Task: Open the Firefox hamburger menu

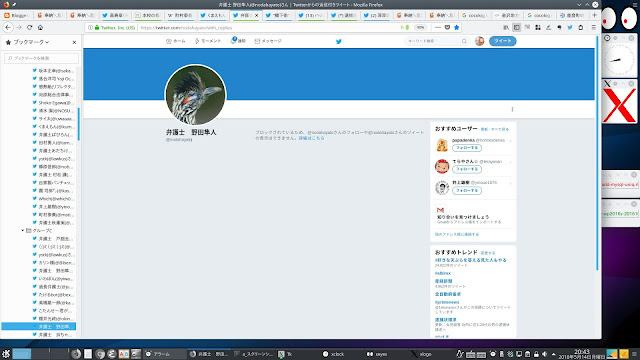Action: (x=593, y=27)
